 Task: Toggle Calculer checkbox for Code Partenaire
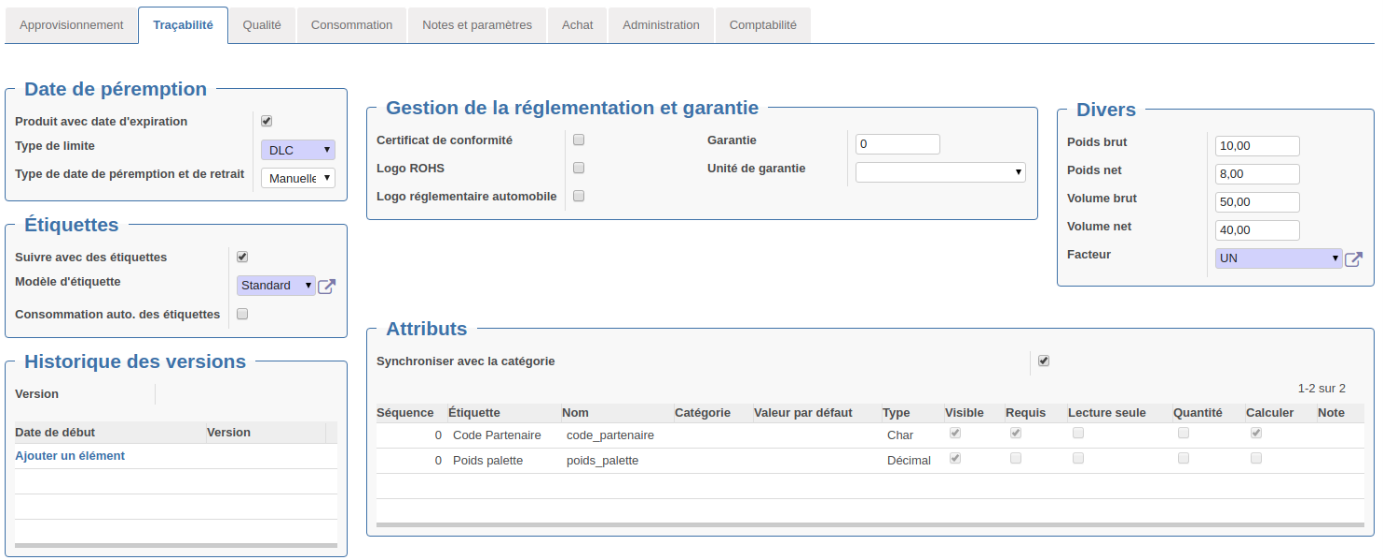click(x=1256, y=433)
